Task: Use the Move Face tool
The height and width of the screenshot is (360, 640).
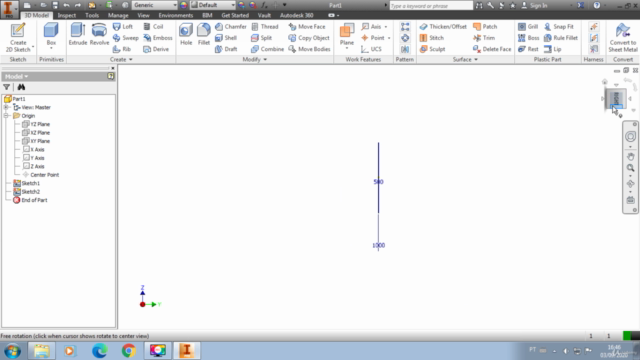Action: click(x=306, y=27)
